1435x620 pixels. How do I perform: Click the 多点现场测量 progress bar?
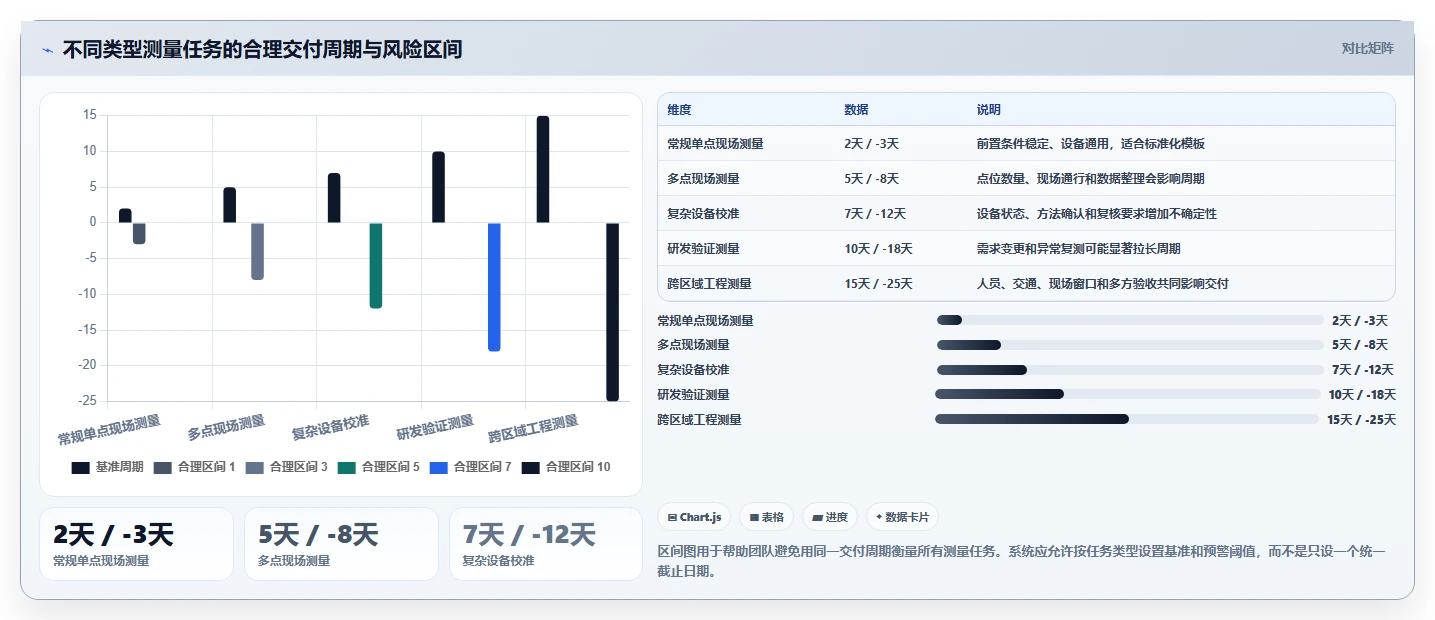tap(1130, 345)
